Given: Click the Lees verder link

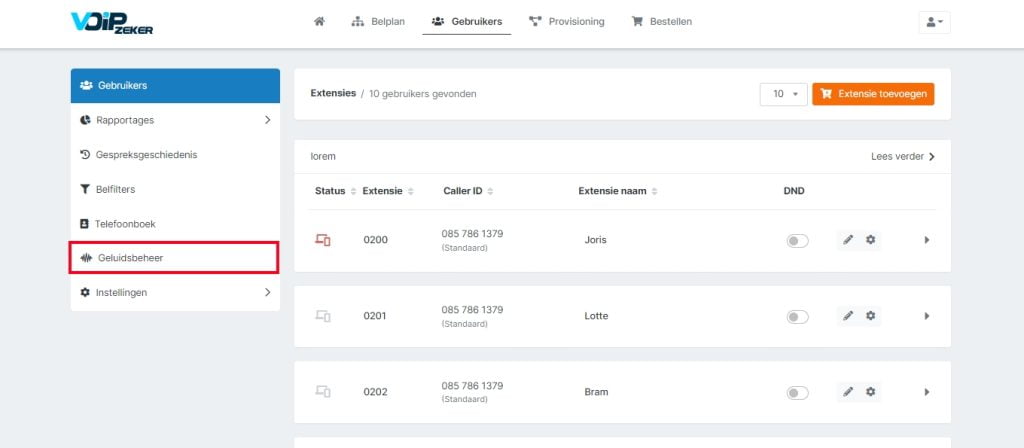Looking at the screenshot, I should [903, 157].
